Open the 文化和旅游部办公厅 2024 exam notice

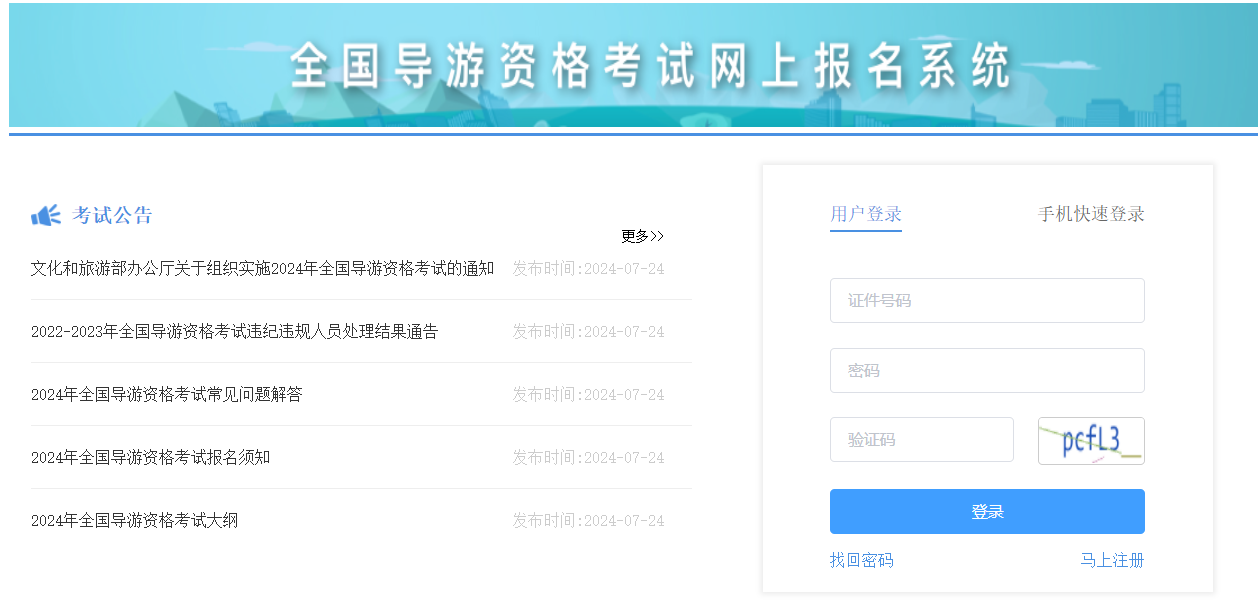coord(262,269)
